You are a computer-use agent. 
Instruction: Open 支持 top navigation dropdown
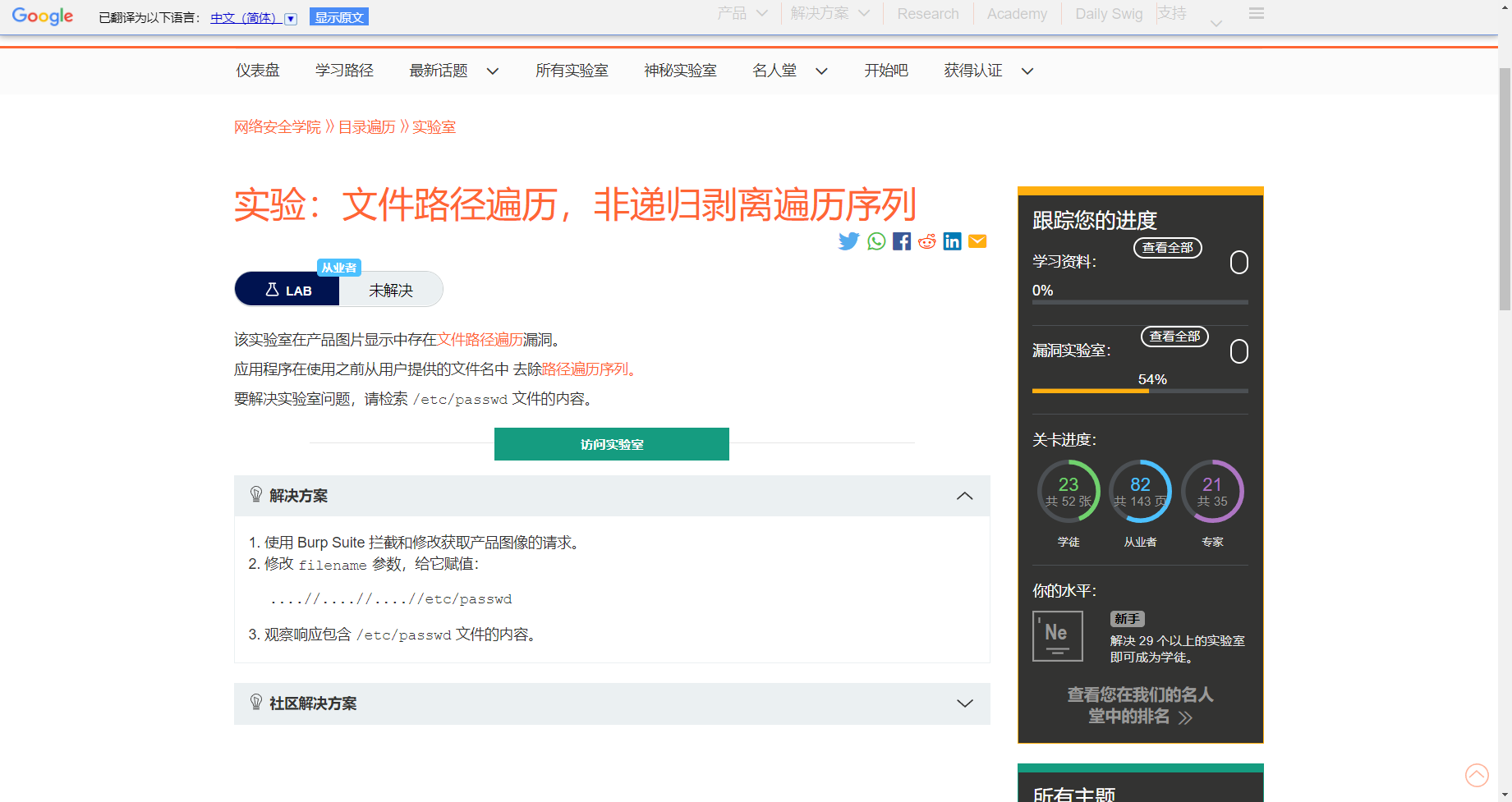(1188, 16)
